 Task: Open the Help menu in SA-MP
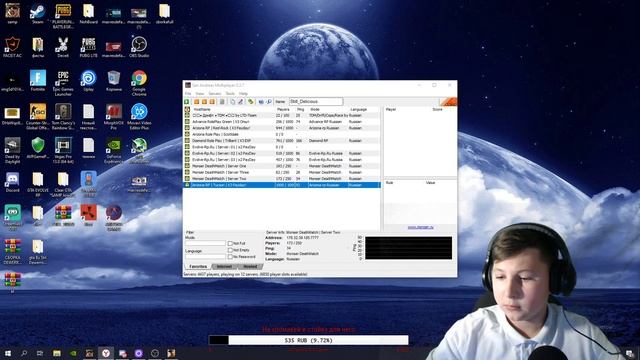[243, 93]
